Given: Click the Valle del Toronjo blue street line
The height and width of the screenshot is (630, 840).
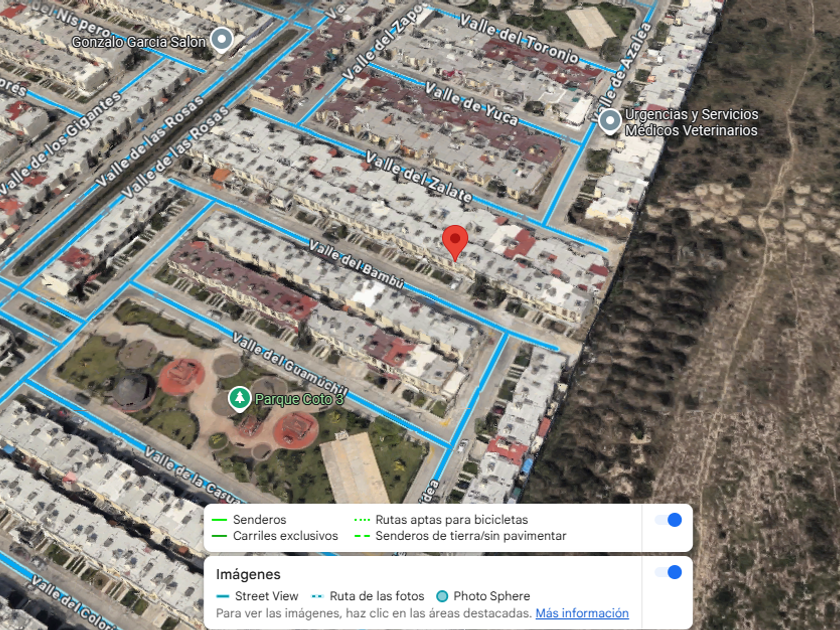Looking at the screenshot, I should pos(595,65).
